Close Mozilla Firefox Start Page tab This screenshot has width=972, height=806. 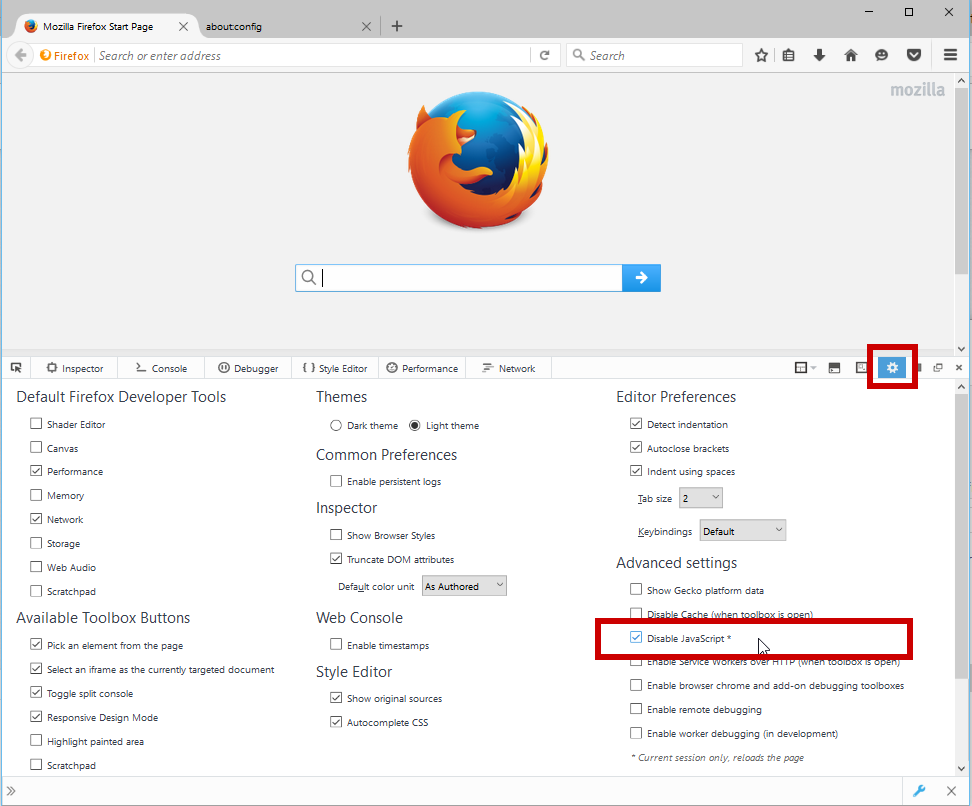[x=183, y=27]
